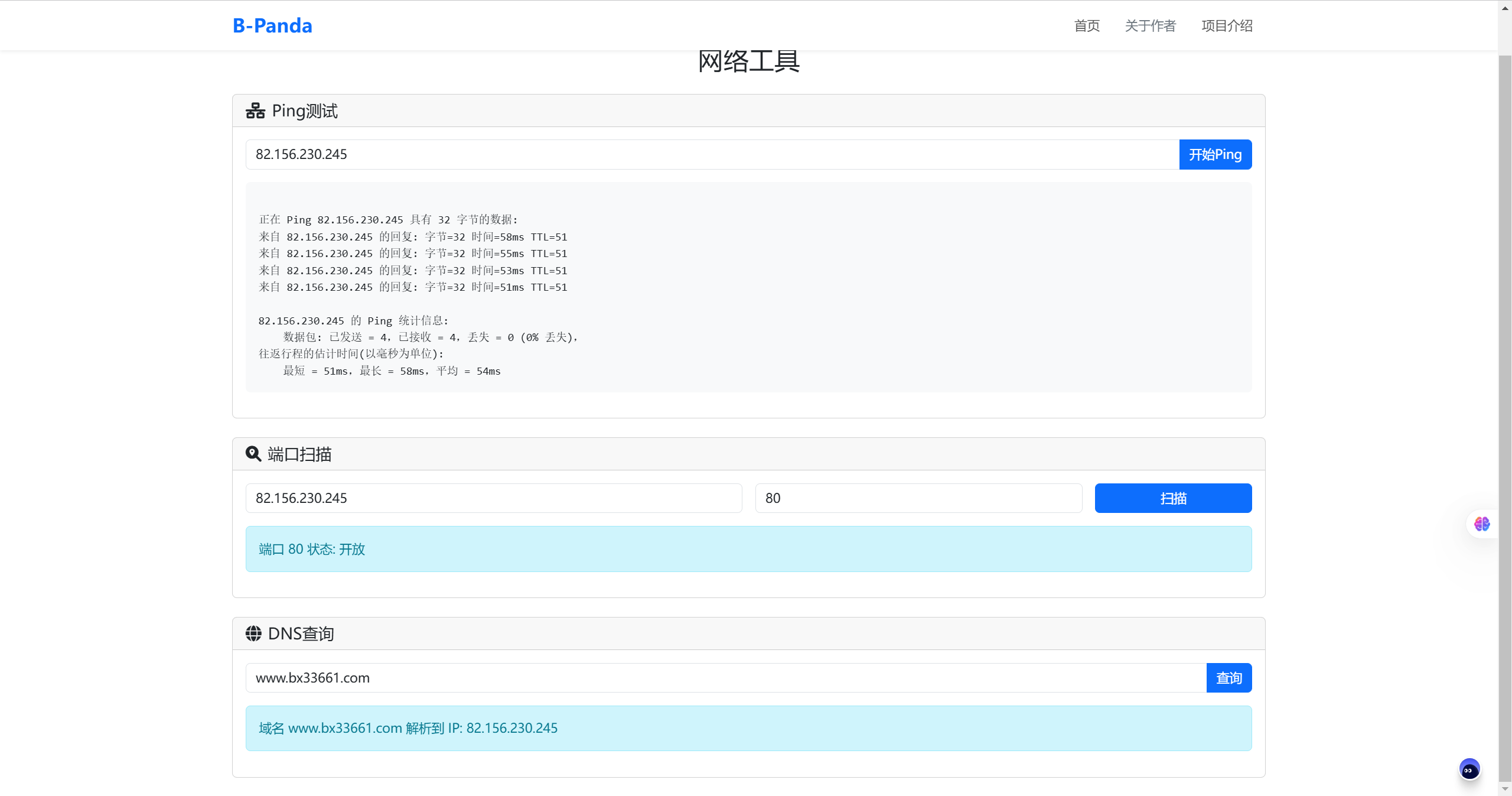Click the colorful brain floating icon
Screen dimensions: 1512x796
pos(1482,524)
